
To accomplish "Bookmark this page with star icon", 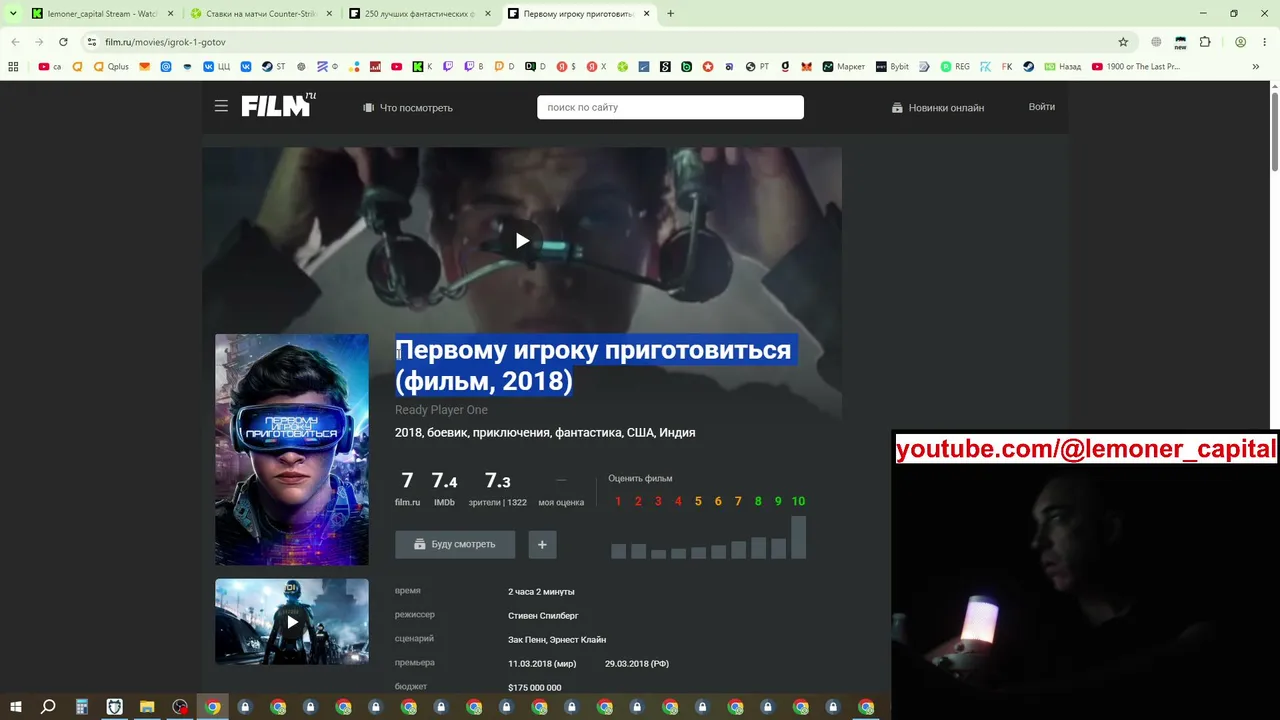I will pyautogui.click(x=1123, y=42).
